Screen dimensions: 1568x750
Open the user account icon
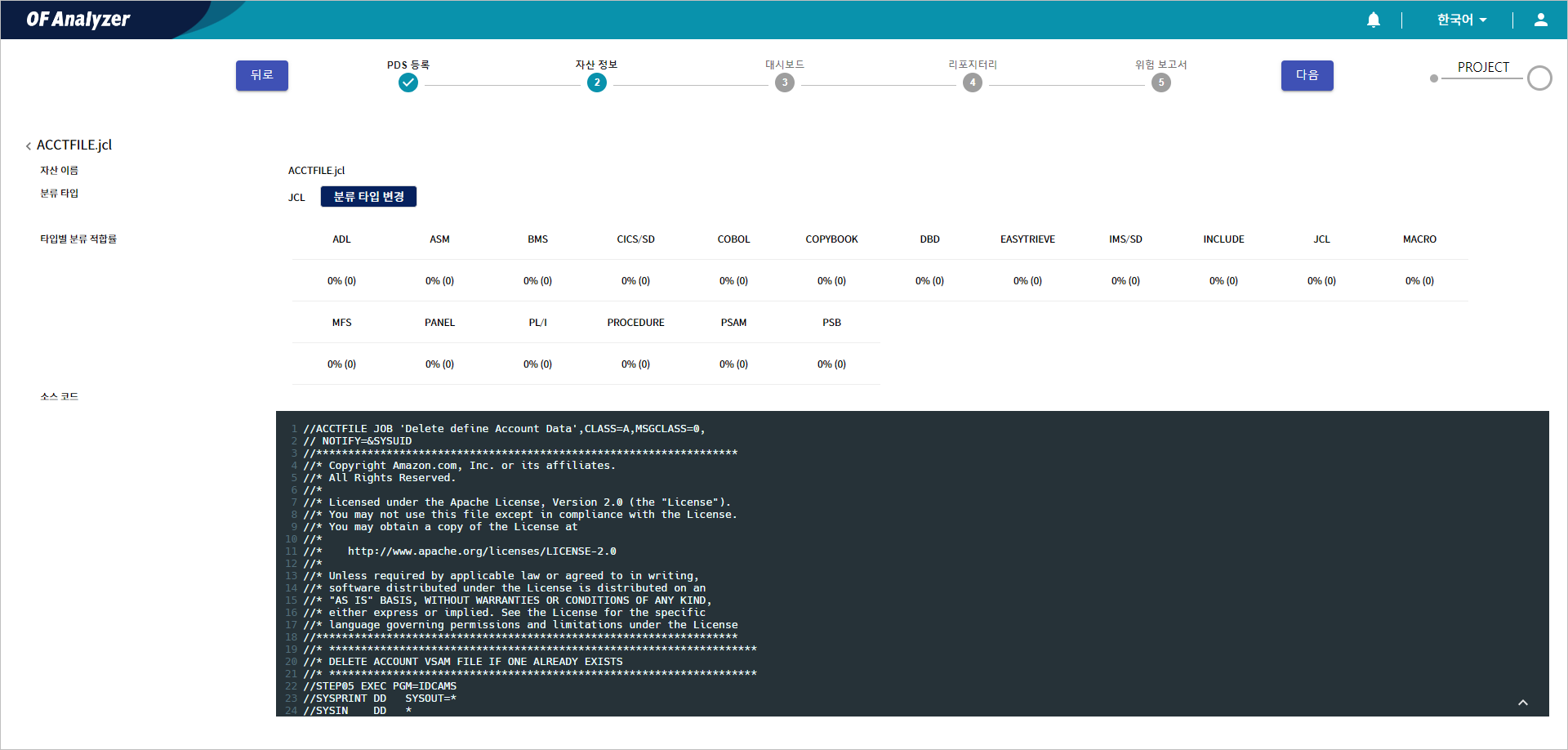point(1540,20)
